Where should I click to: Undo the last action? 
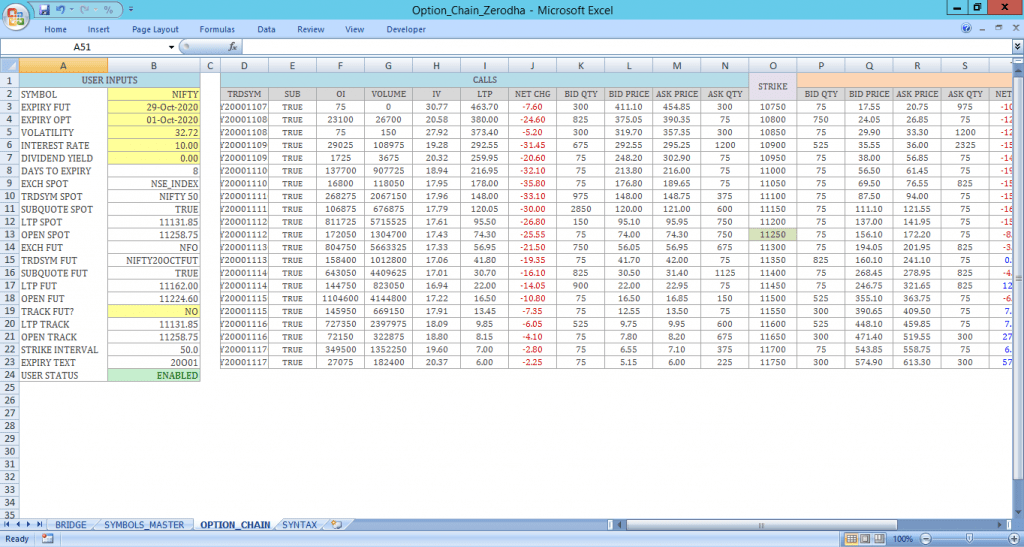coord(61,10)
